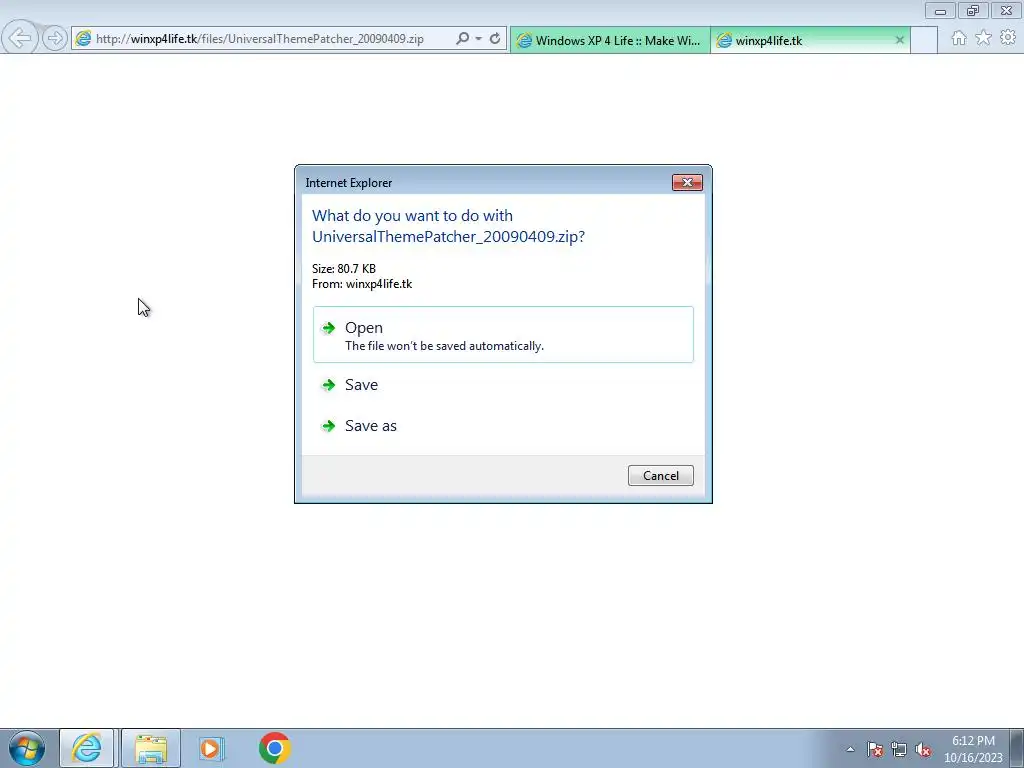Click the muted volume tray icon
1024x768 pixels.
pyautogui.click(x=923, y=749)
